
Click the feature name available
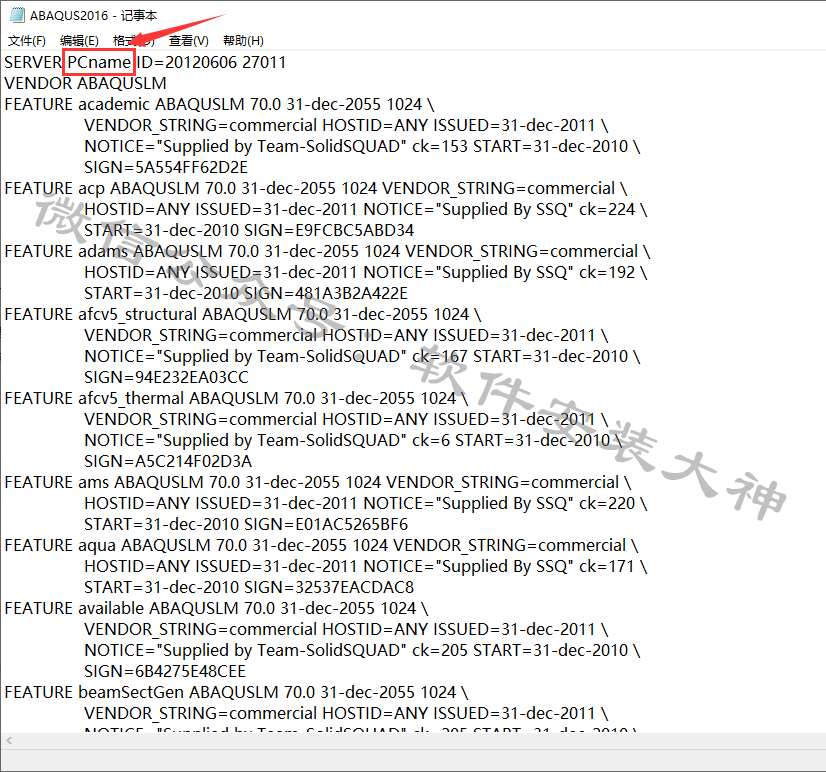point(111,608)
